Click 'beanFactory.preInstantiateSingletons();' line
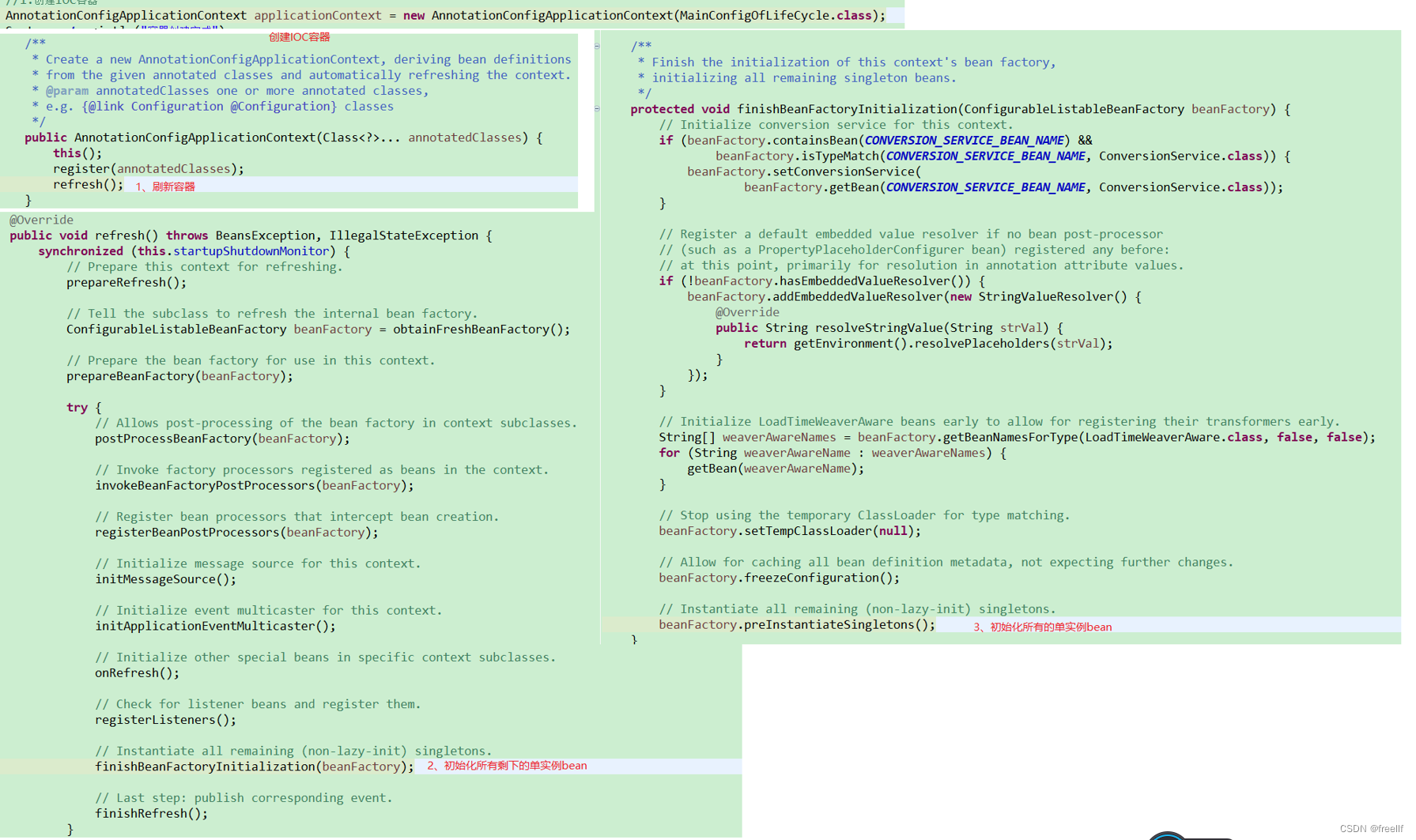The image size is (1416, 840). coord(797,624)
